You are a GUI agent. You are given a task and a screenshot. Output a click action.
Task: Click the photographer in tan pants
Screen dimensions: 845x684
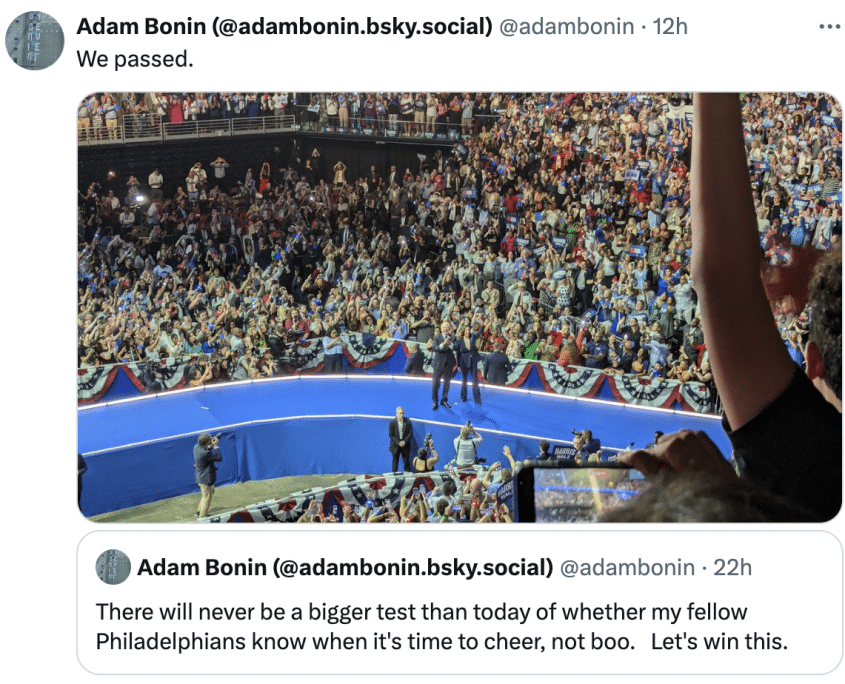click(x=207, y=473)
